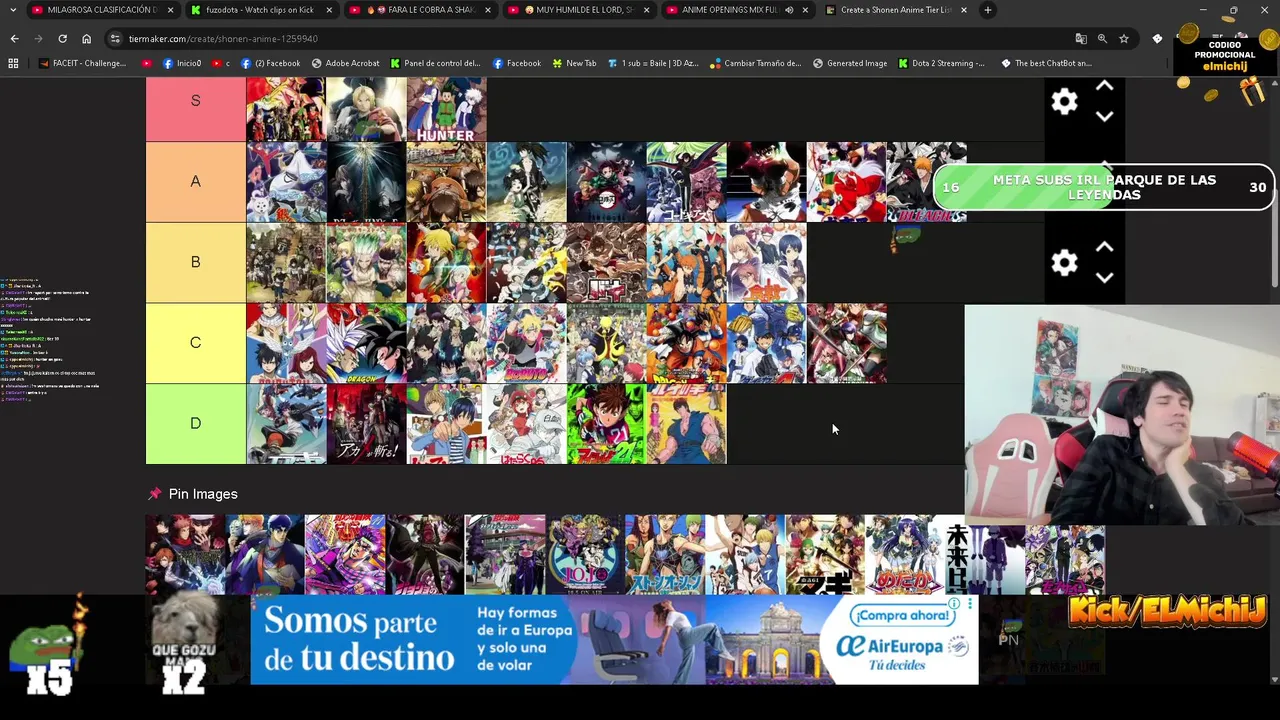The height and width of the screenshot is (720, 1280).
Task: Click the green D tier label
Action: (x=195, y=424)
